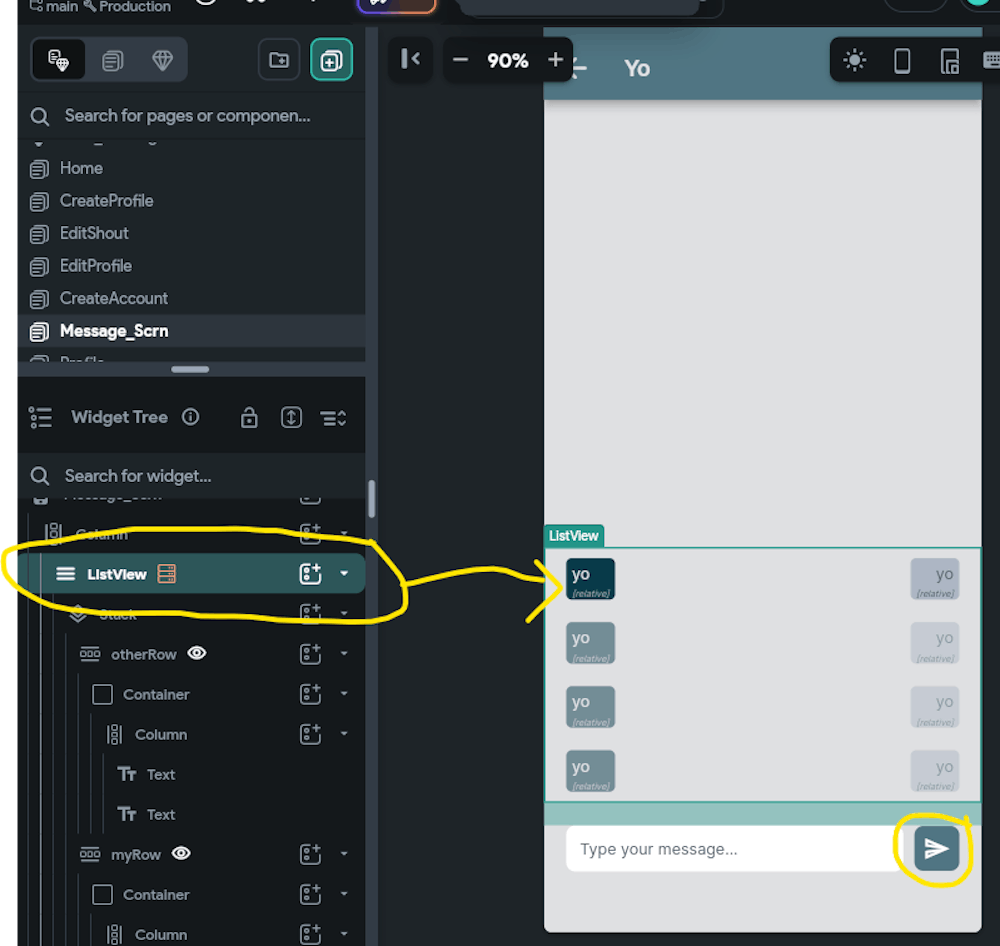Click the orange generated-children icon beside ListView
The height and width of the screenshot is (946, 1000).
[x=166, y=574]
